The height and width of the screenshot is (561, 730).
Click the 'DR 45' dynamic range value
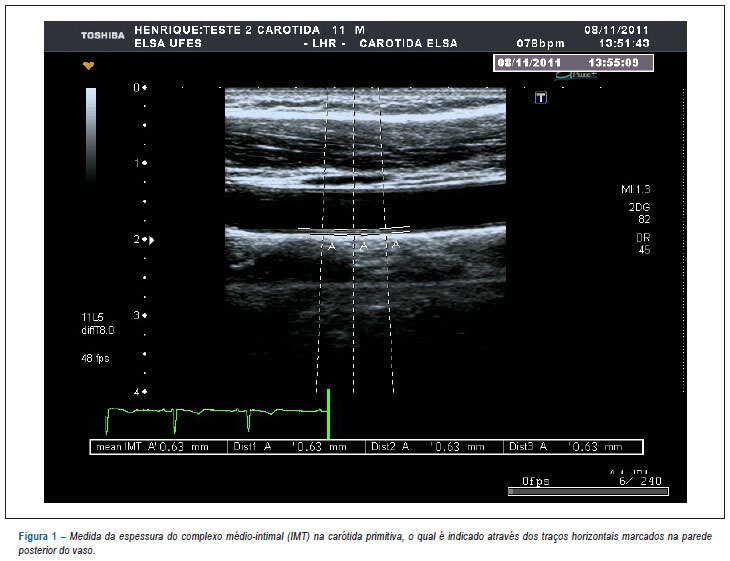pos(643,244)
